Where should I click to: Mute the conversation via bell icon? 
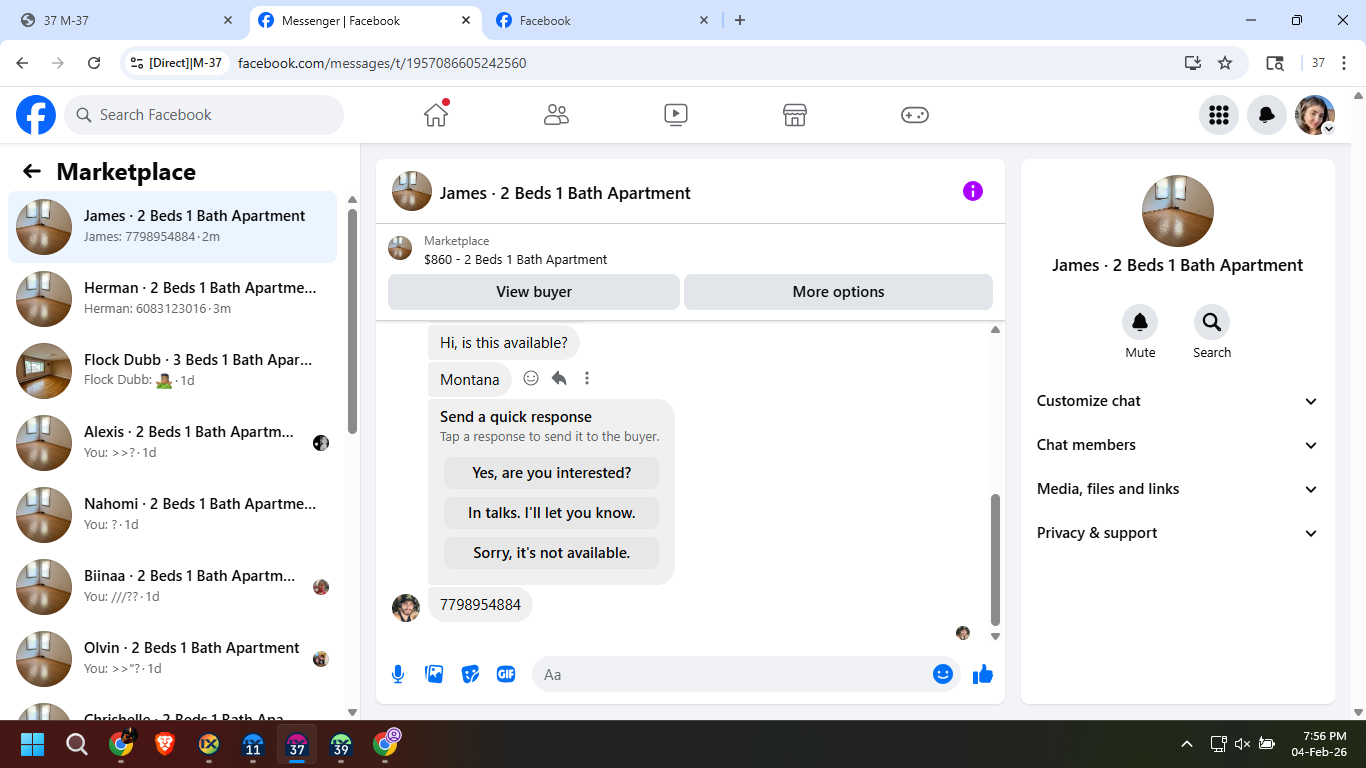[x=1140, y=322]
